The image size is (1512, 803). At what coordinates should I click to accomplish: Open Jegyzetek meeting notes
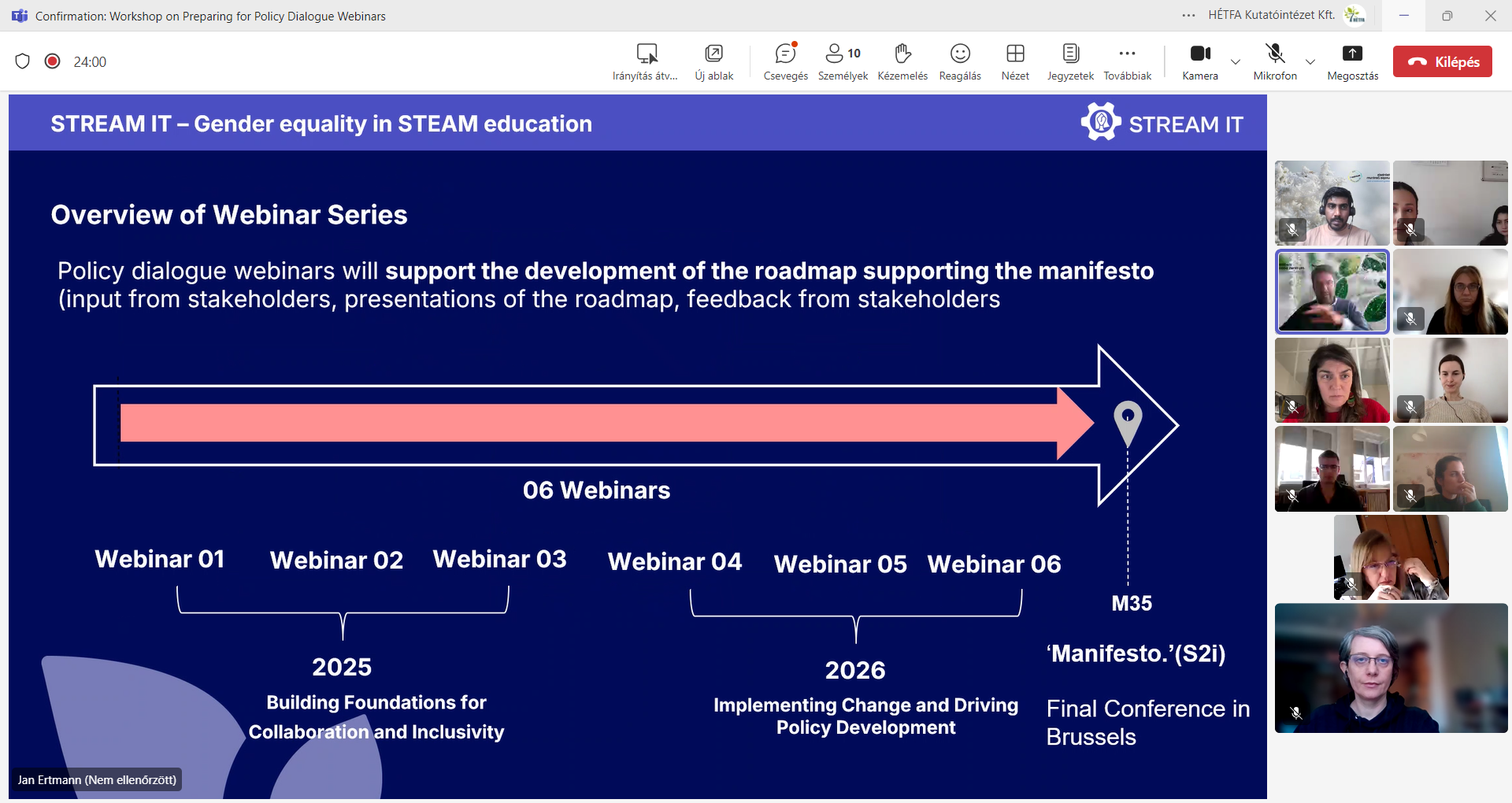(1070, 61)
